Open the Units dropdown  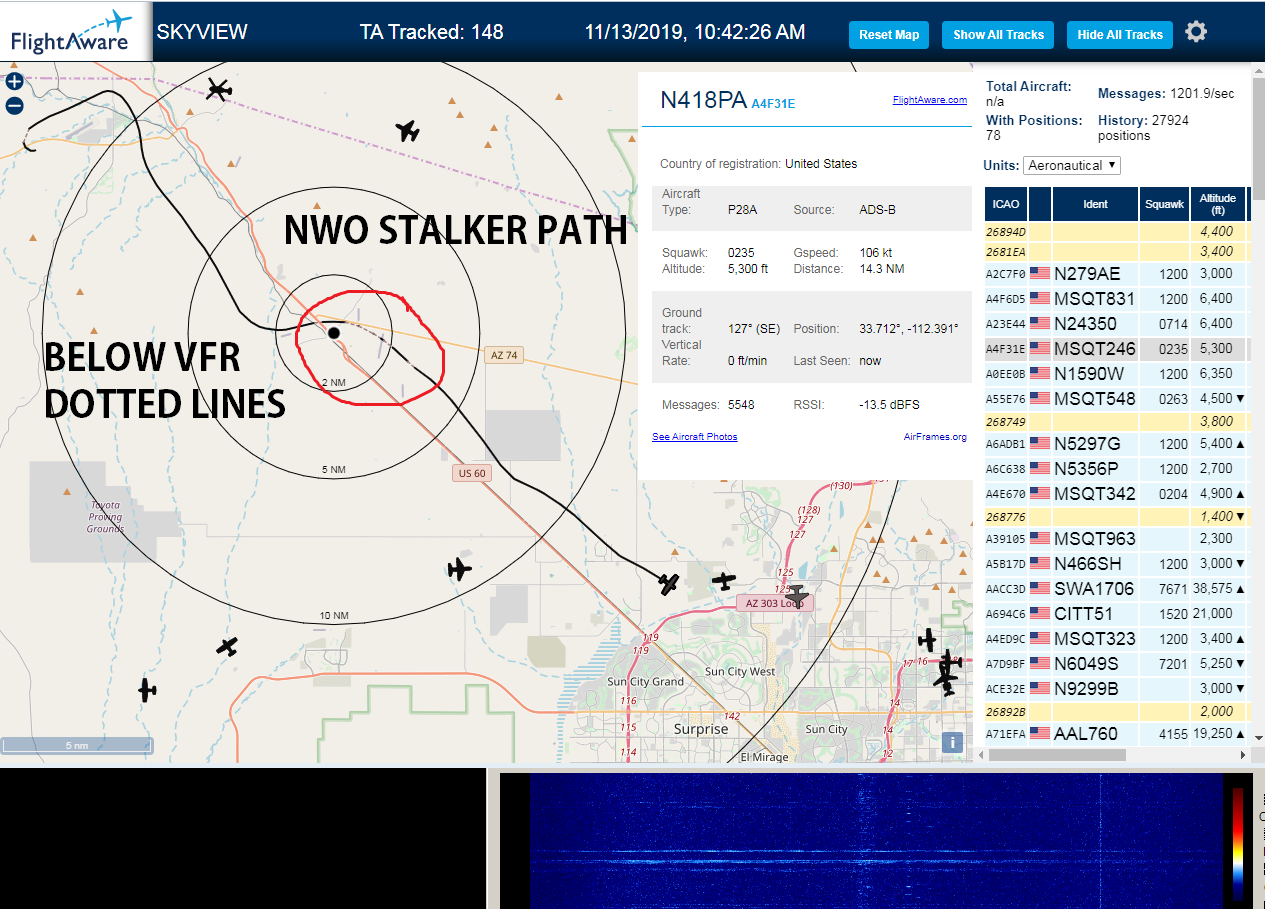click(x=1072, y=165)
